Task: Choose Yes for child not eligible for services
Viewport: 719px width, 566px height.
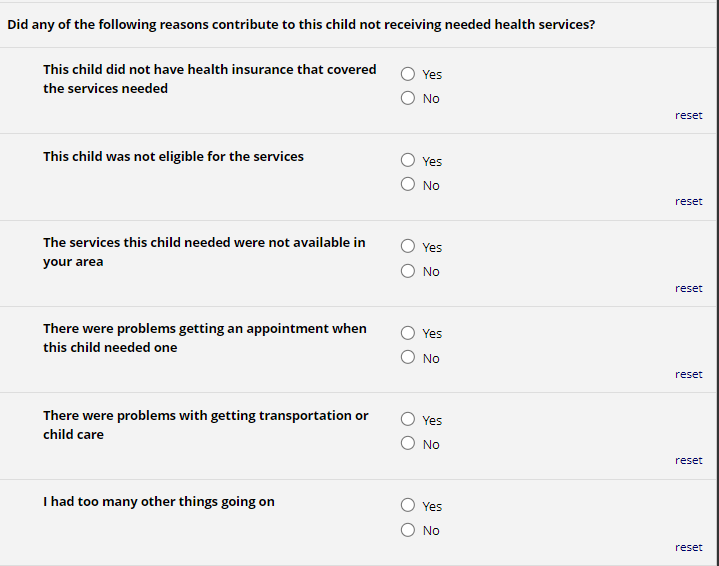Action: tap(408, 160)
